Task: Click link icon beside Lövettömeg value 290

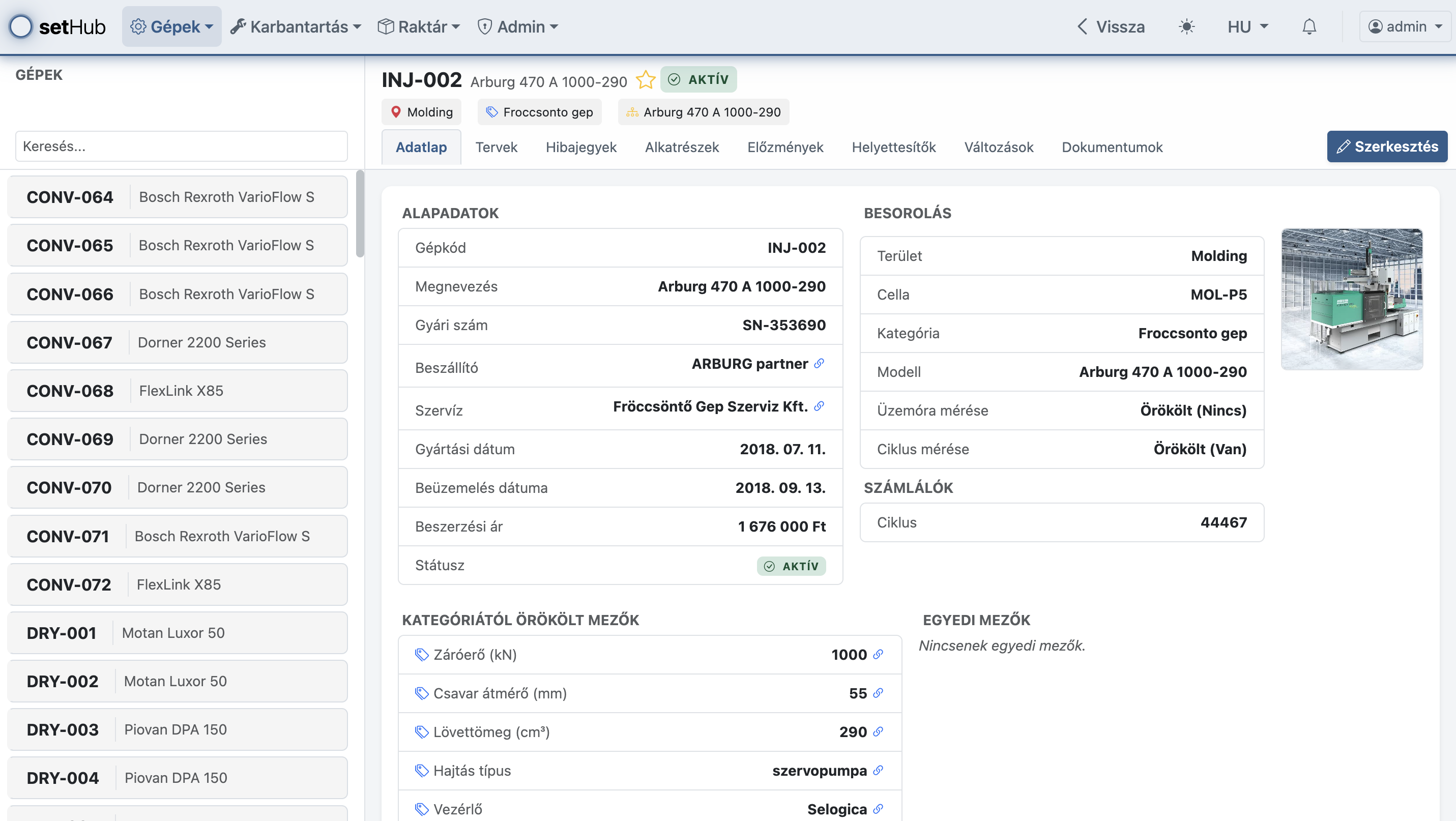Action: 878,731
